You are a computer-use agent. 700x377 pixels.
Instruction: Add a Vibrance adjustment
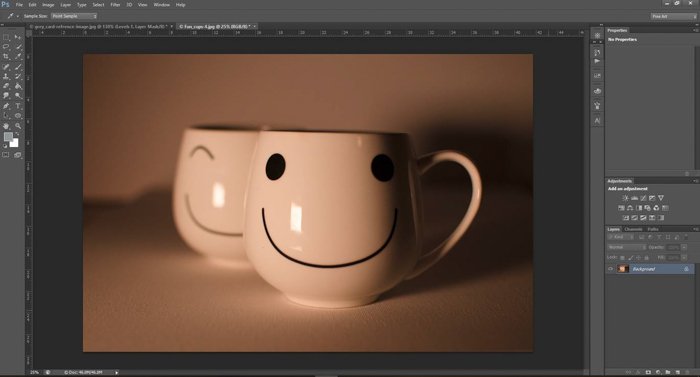coord(661,198)
